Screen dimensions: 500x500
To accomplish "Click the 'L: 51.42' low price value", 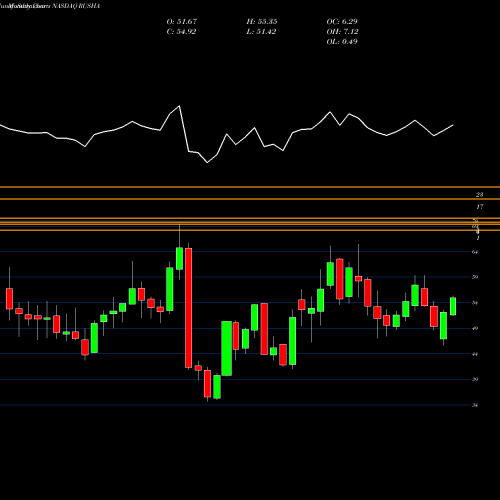I will [261, 32].
